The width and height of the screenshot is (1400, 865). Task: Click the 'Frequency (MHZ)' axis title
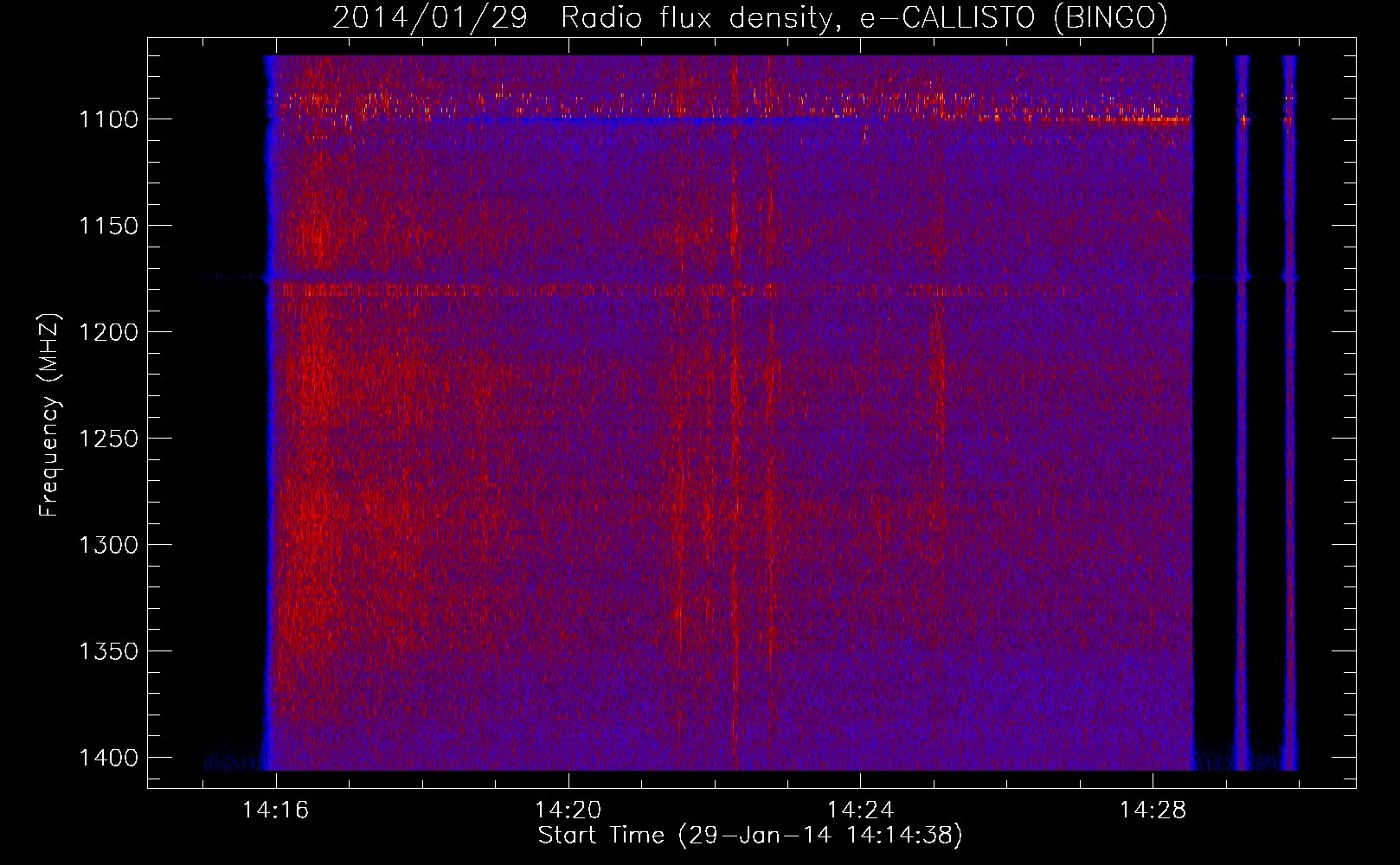[50, 415]
